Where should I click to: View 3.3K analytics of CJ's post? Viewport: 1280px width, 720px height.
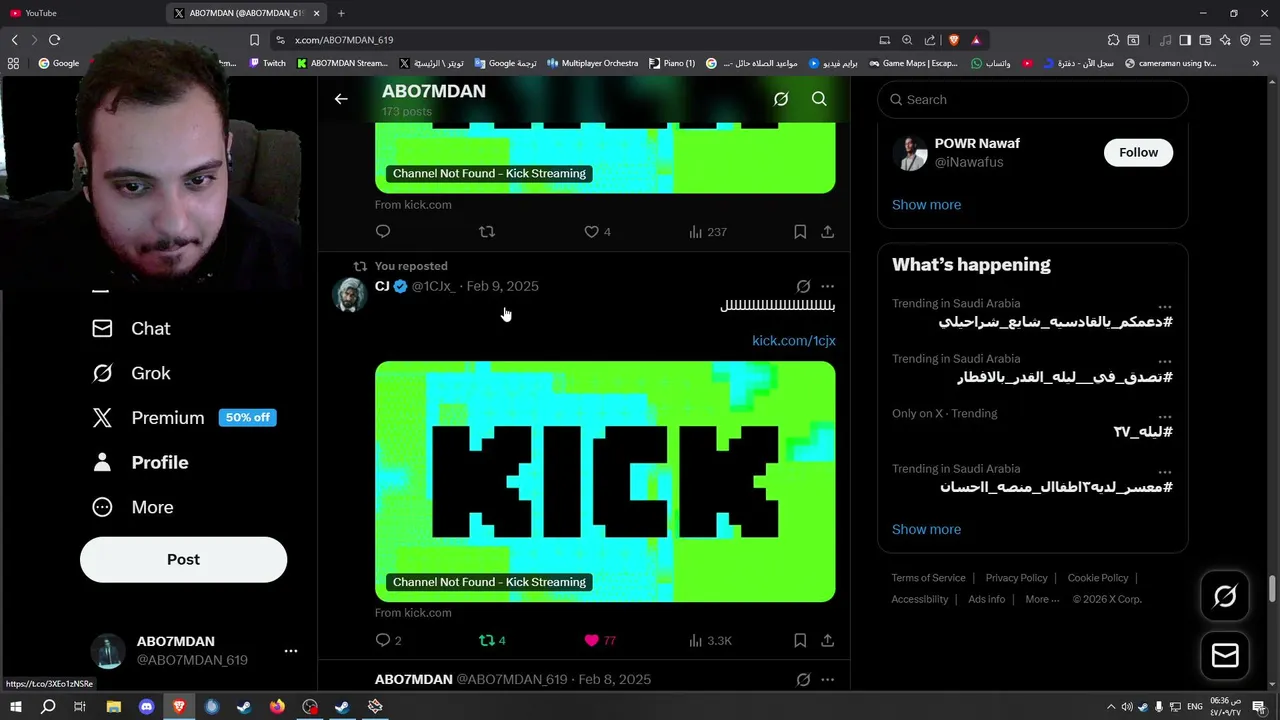point(710,640)
